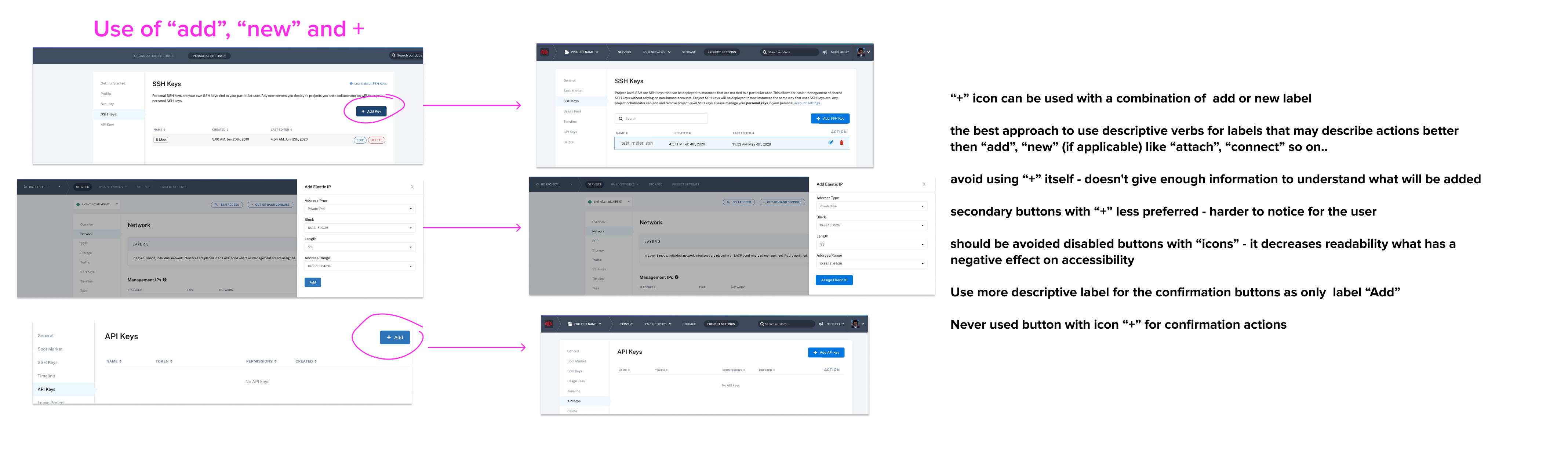Click book icon beside Learn about SSH Keys
The height and width of the screenshot is (455, 1568).
[351, 84]
